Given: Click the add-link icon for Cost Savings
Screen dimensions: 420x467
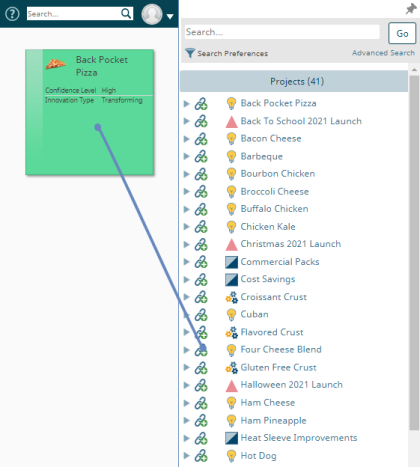Looking at the screenshot, I should click(201, 280).
